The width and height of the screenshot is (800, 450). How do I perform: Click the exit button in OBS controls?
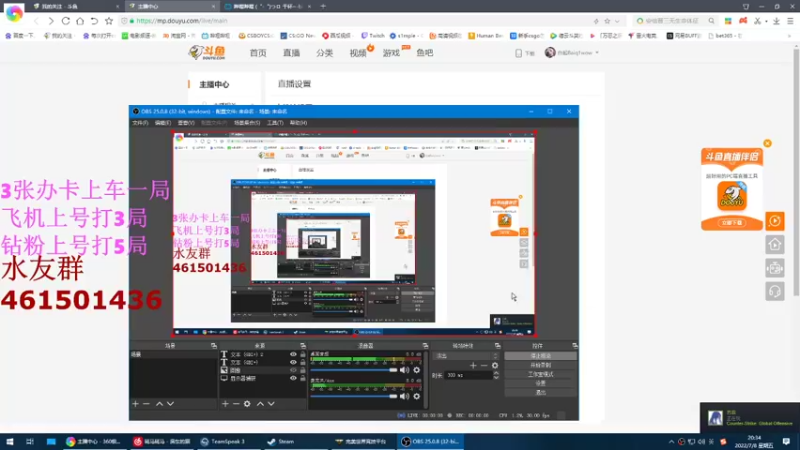click(x=540, y=392)
